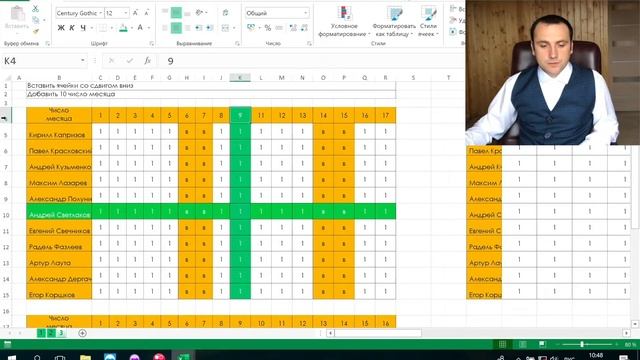The height and width of the screenshot is (360, 640).
Task: Click the formula bar containing 9
Action: [312, 61]
